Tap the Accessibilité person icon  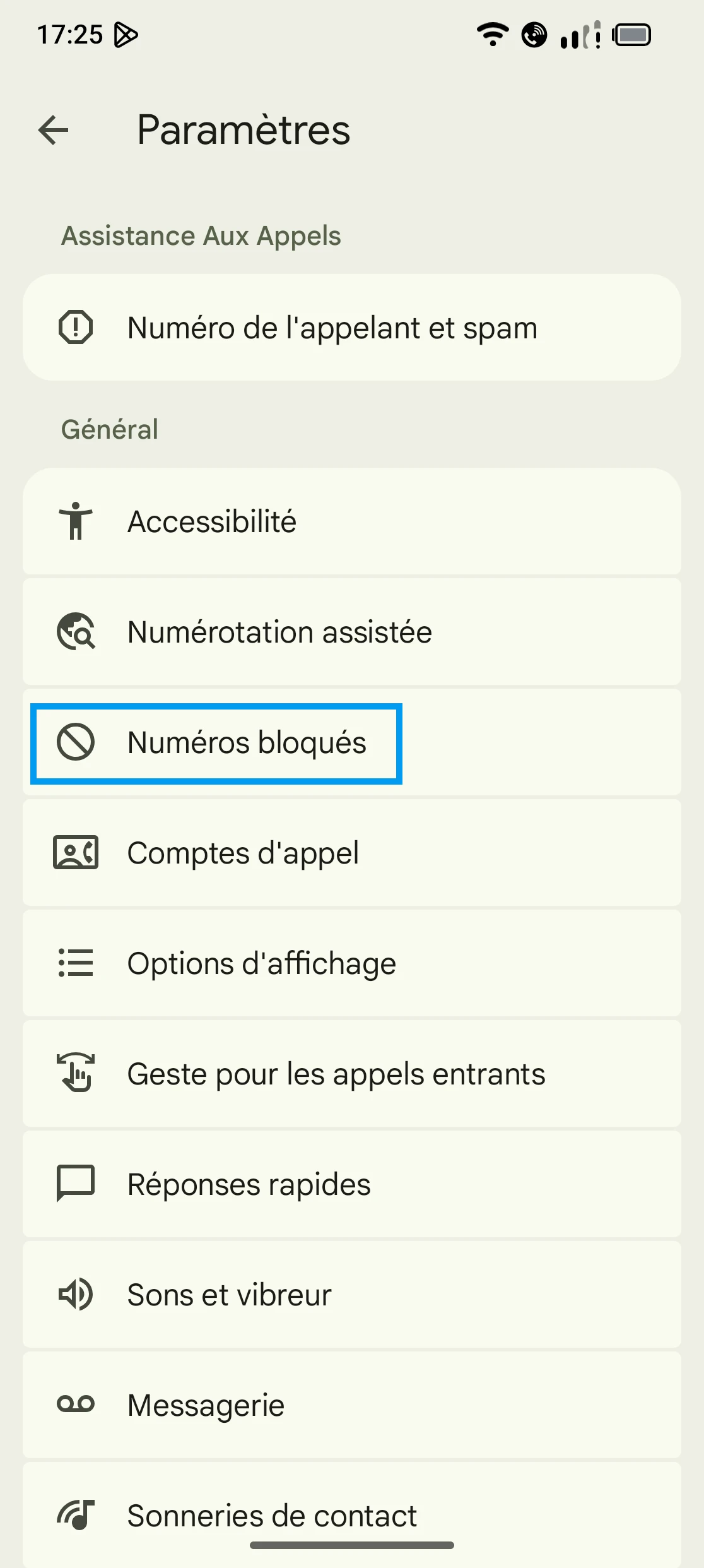click(76, 521)
